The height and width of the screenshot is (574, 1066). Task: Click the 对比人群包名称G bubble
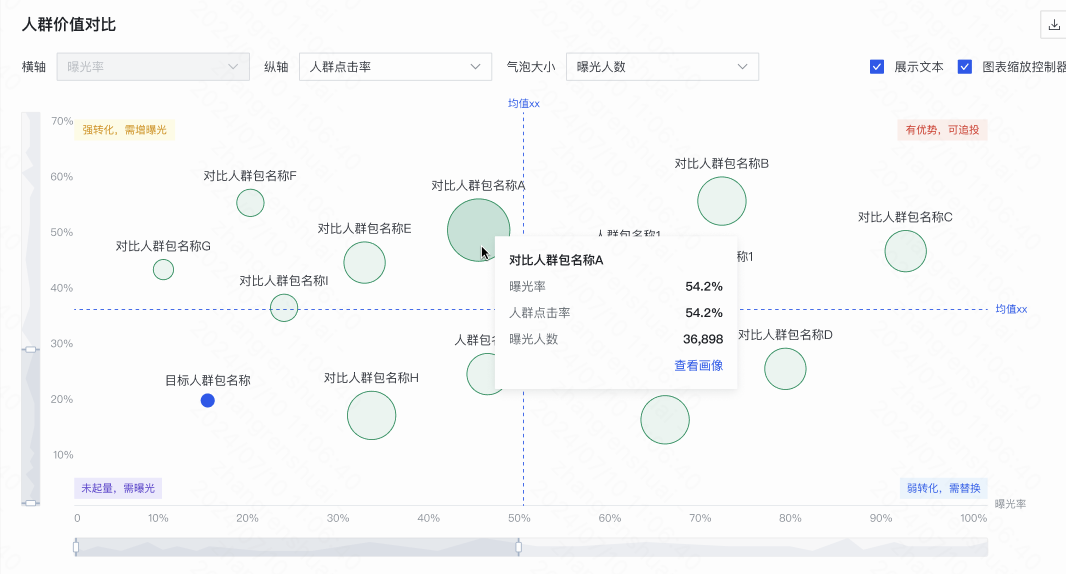tap(163, 269)
